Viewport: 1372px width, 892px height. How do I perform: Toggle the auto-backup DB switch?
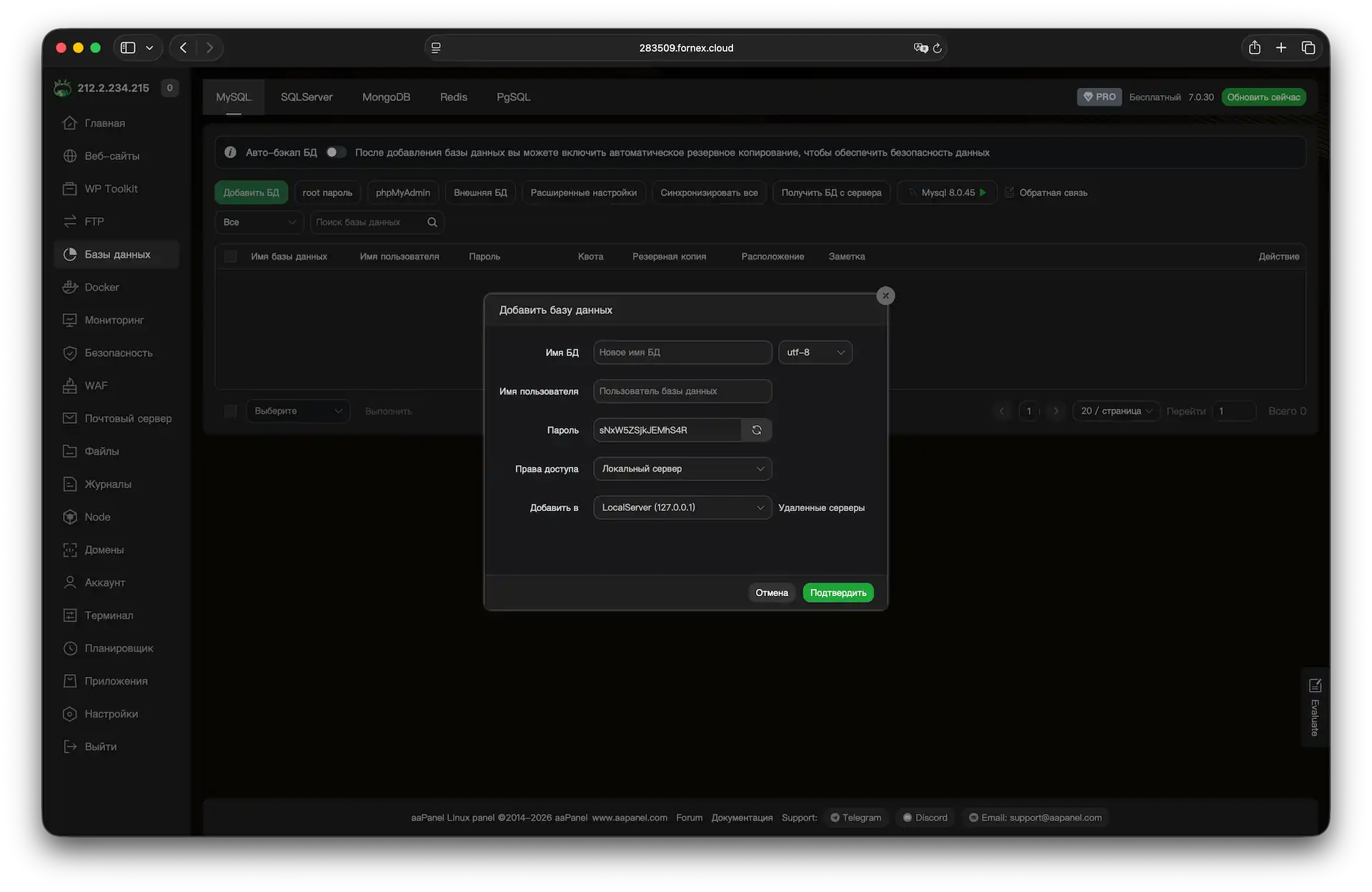(336, 152)
